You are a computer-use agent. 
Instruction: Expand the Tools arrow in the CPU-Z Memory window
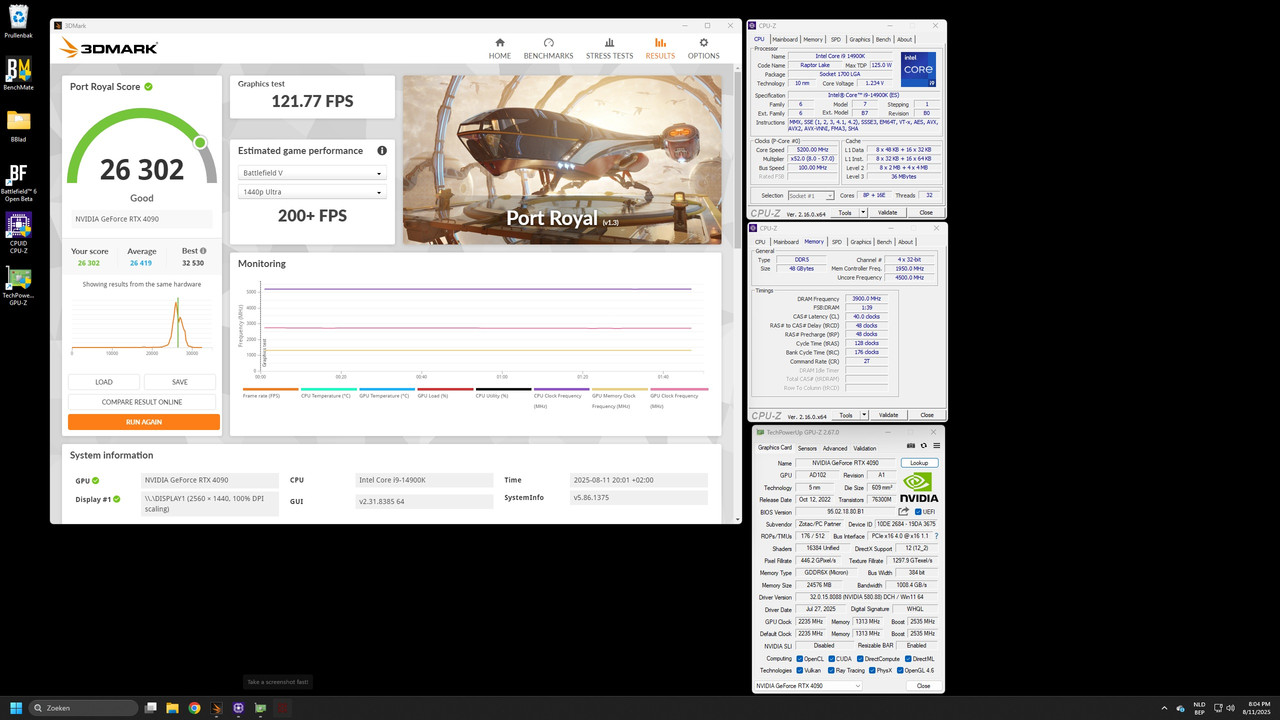(x=862, y=415)
